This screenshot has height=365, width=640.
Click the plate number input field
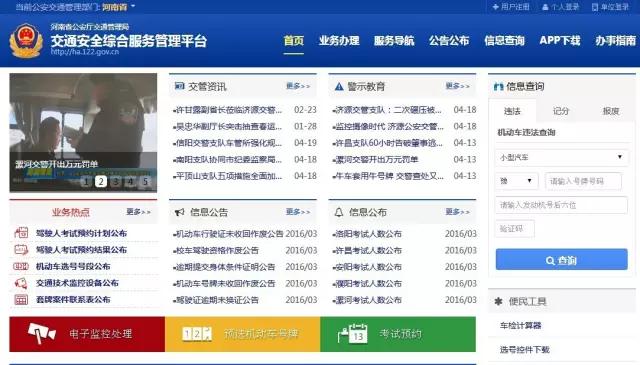point(583,181)
